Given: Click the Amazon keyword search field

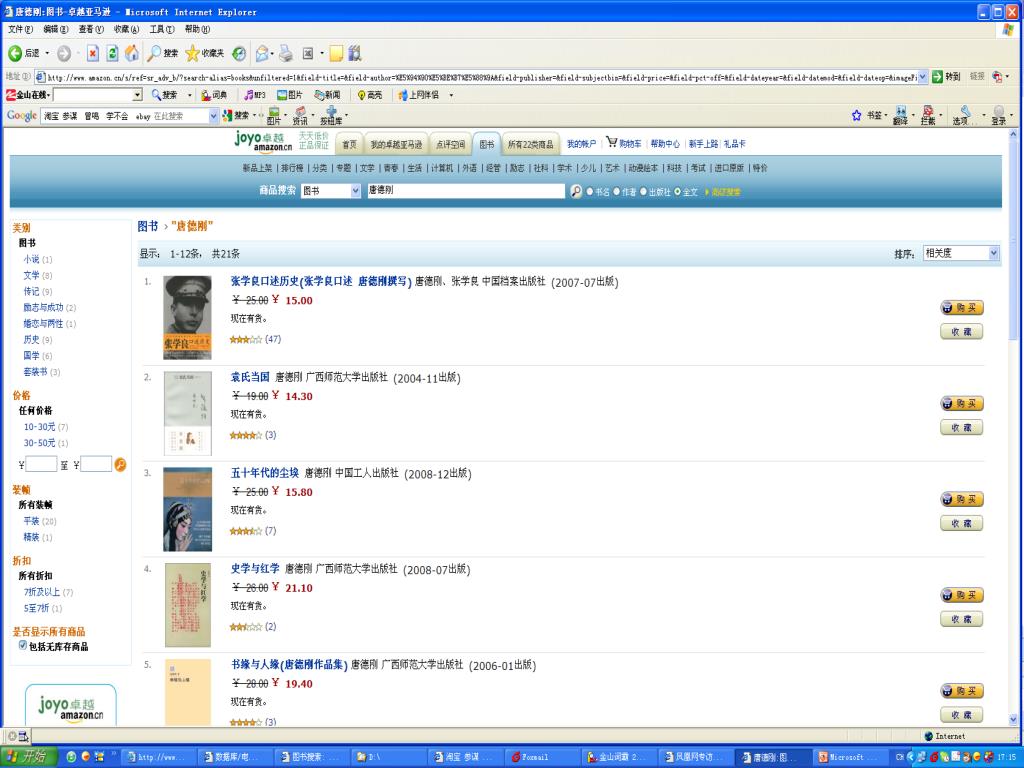Looking at the screenshot, I should 466,191.
